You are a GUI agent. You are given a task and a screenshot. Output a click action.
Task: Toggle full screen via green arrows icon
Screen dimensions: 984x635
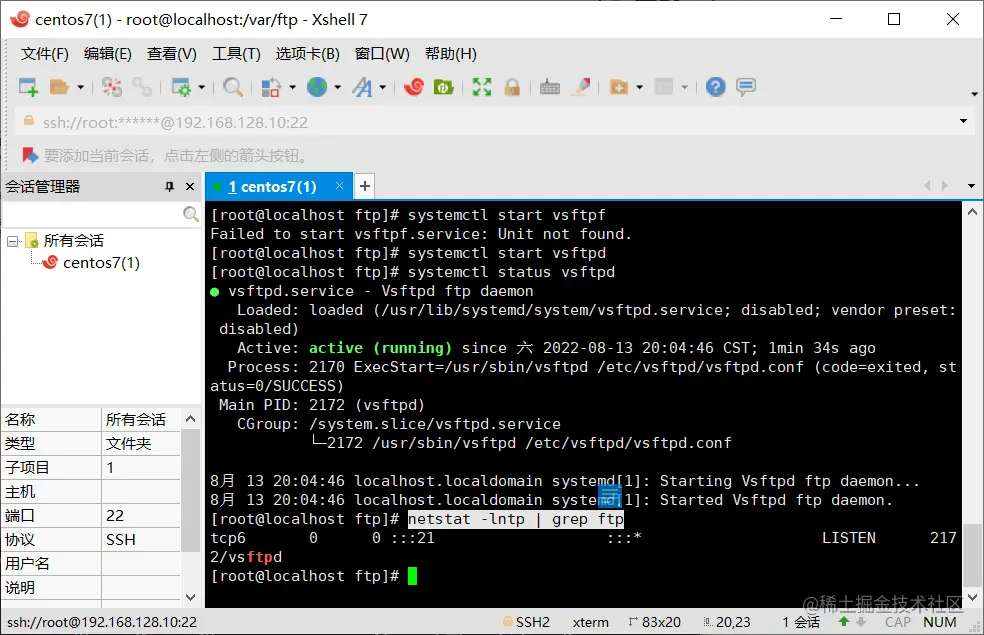tap(482, 87)
